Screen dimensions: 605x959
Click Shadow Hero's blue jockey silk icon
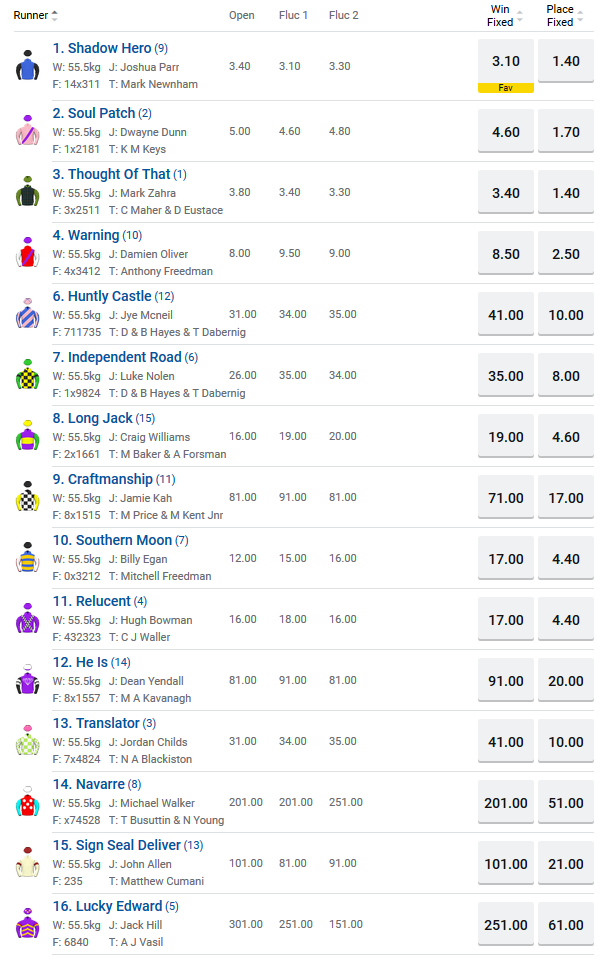27,66
